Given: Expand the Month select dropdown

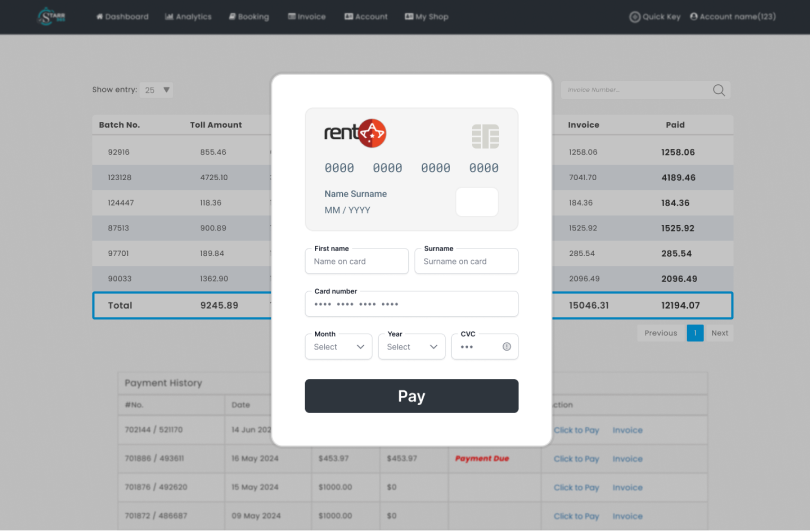Looking at the screenshot, I should (338, 347).
